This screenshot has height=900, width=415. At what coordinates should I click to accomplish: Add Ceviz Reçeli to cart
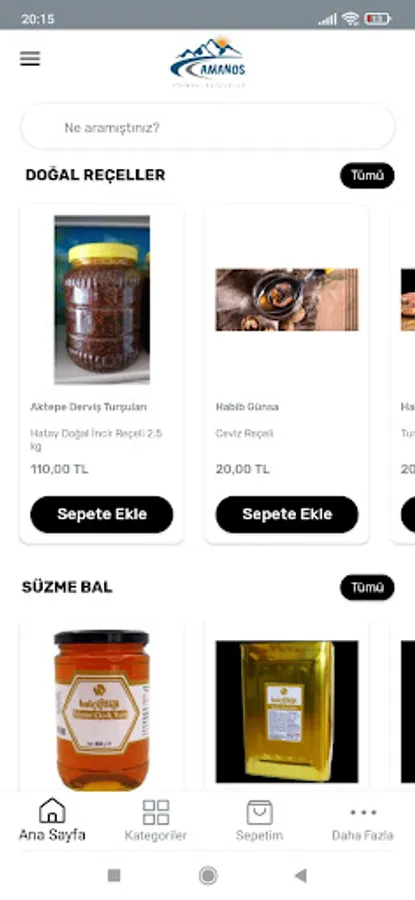[287, 514]
